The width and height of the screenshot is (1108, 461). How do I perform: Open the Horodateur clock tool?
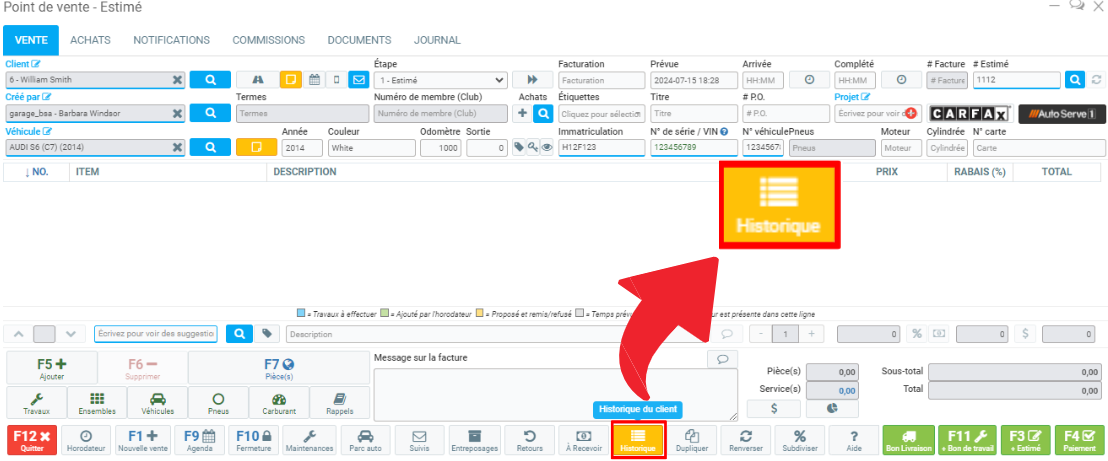click(x=86, y=440)
